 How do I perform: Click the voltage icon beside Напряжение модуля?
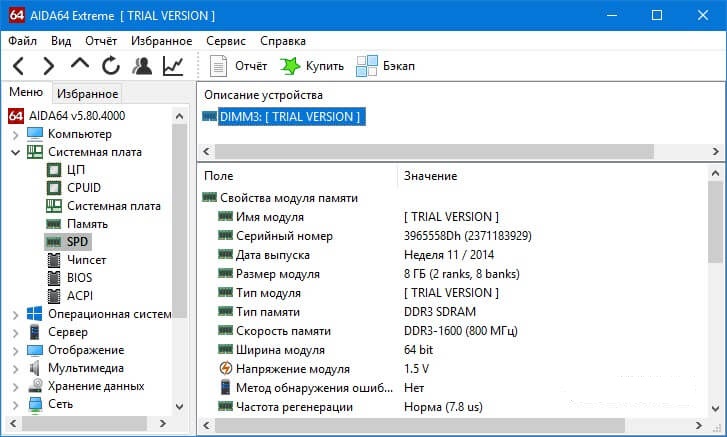pos(225,368)
